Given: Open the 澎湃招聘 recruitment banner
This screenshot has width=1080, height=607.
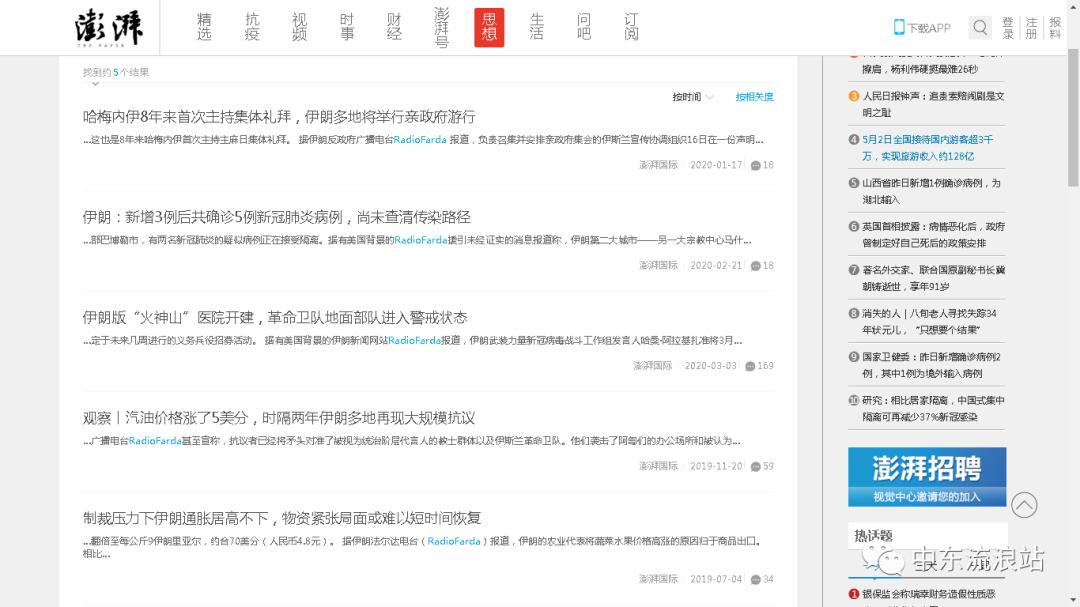Looking at the screenshot, I should point(927,476).
